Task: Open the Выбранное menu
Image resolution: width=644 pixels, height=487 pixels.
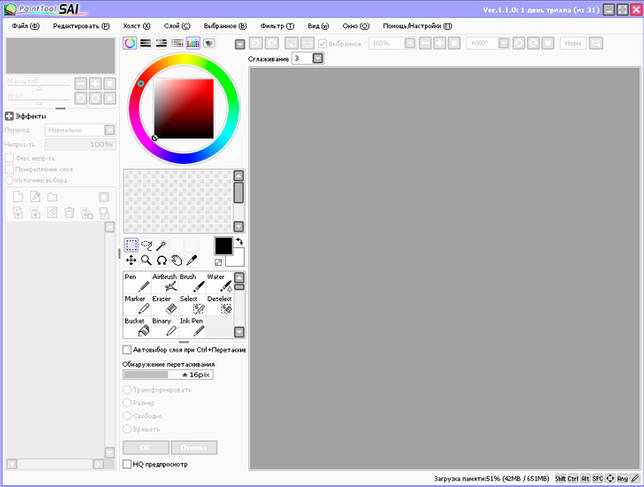Action: pos(225,26)
